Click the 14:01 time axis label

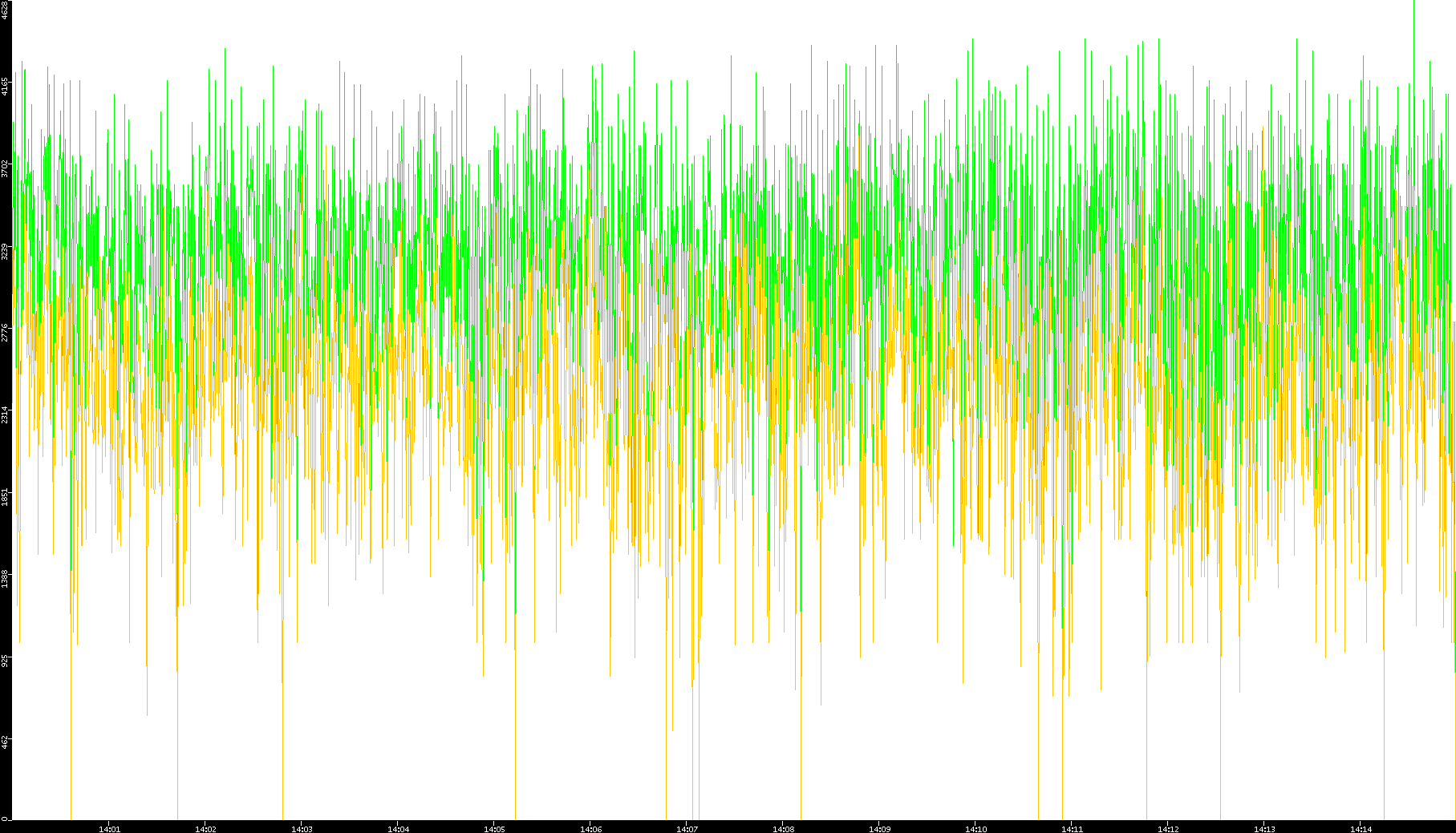click(x=109, y=828)
